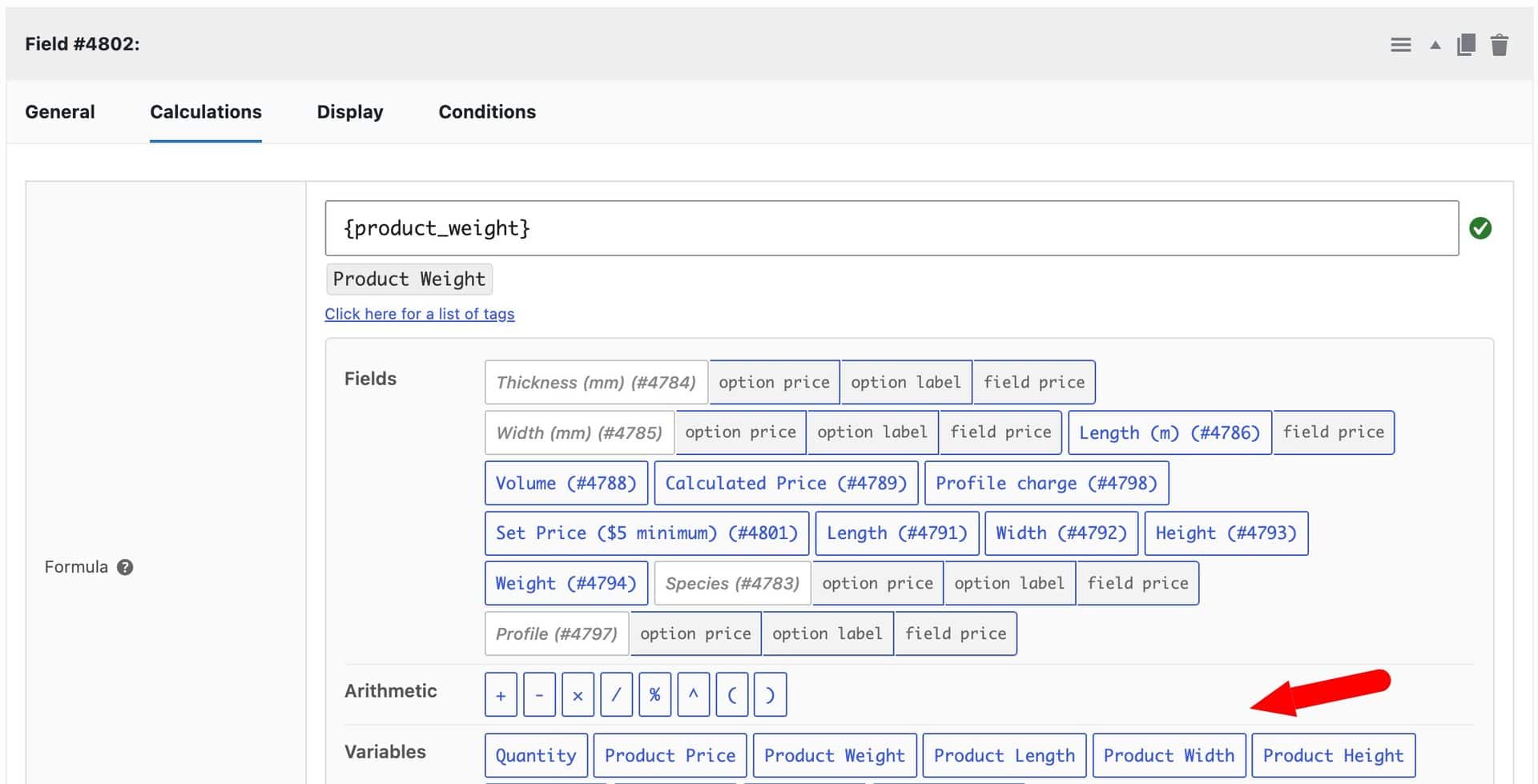Choose field price next to Length (m) (#4786)

pos(1334,432)
